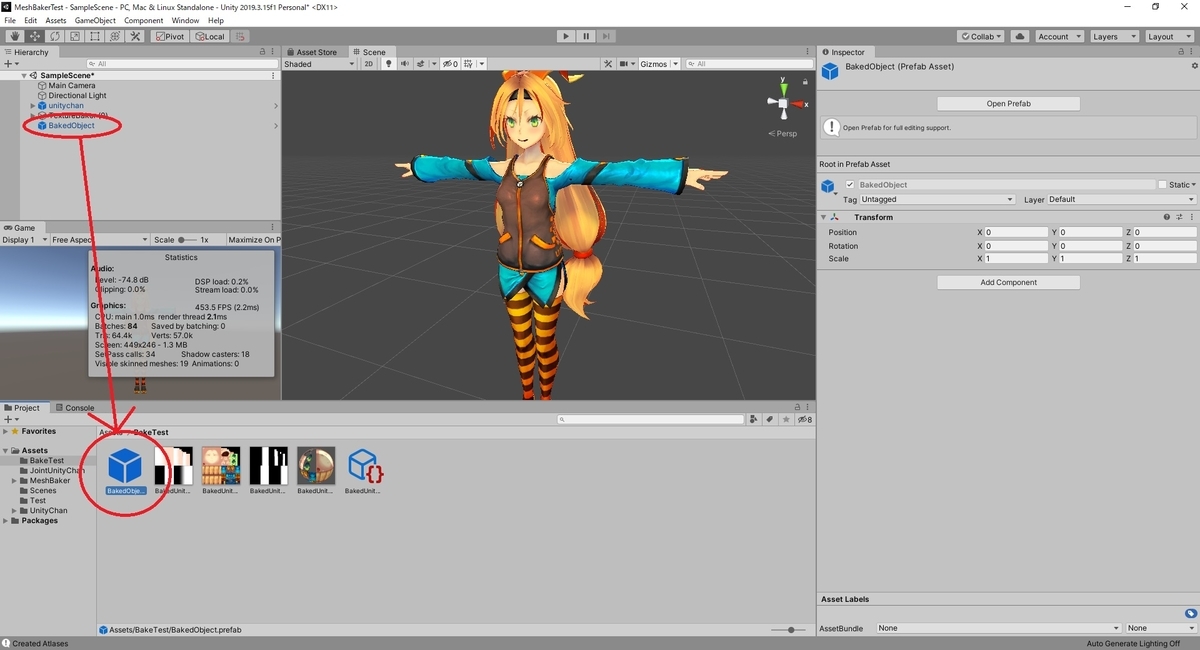Viewport: 1200px width, 650px height.
Task: Toggle scene audio speaker icon
Action: (x=405, y=64)
